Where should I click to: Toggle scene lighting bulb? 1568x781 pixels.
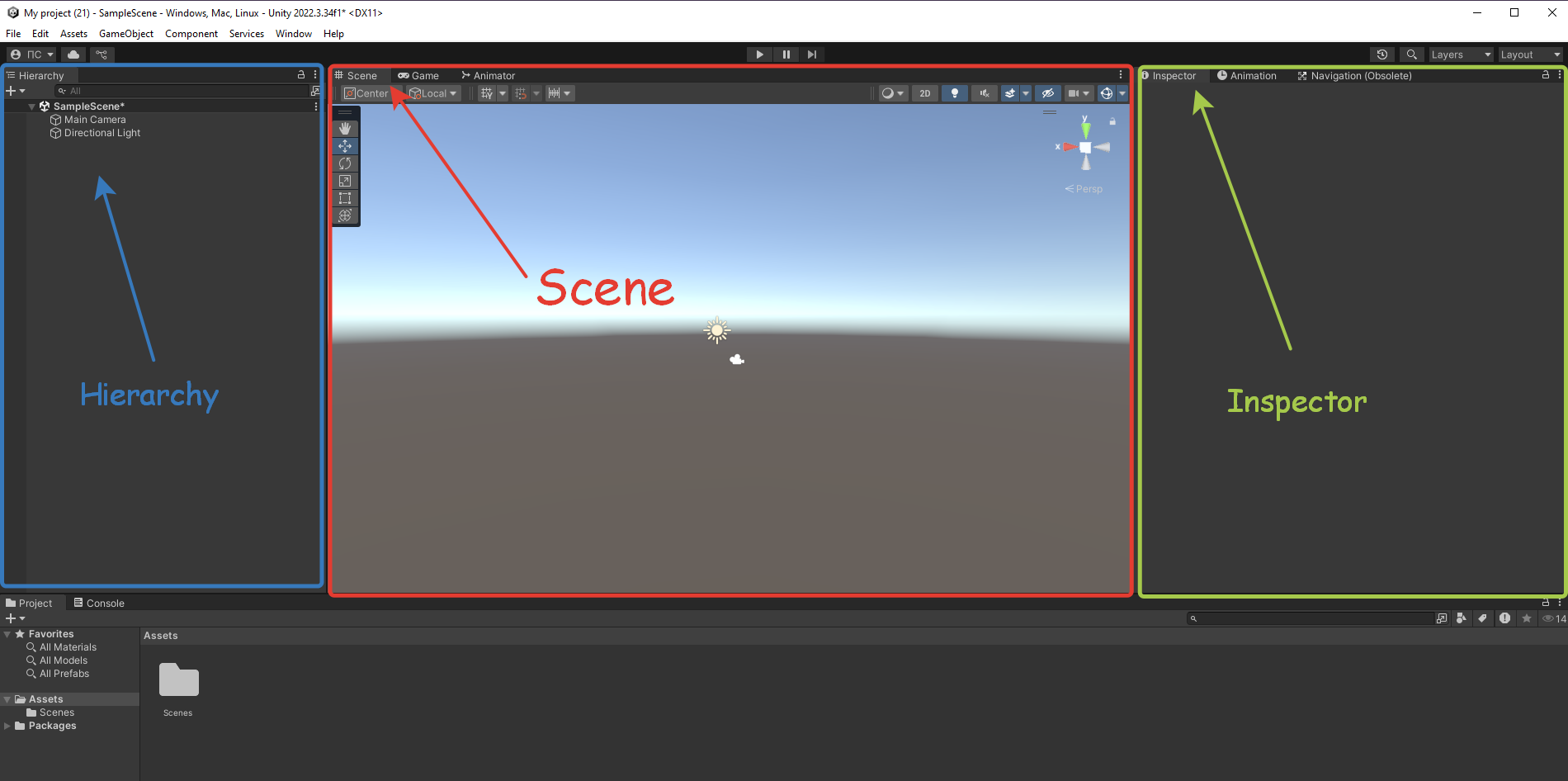(x=955, y=93)
